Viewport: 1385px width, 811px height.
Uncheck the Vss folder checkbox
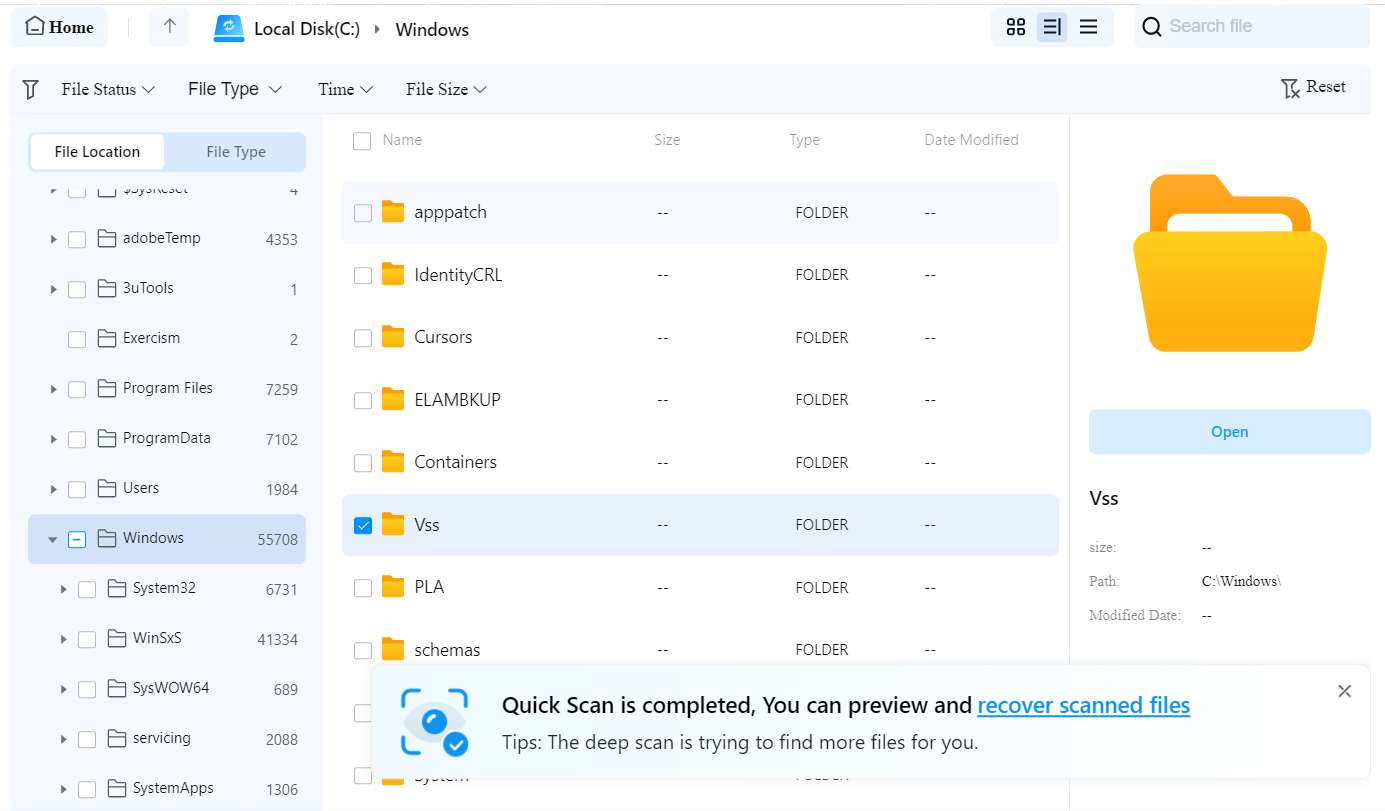tap(362, 524)
